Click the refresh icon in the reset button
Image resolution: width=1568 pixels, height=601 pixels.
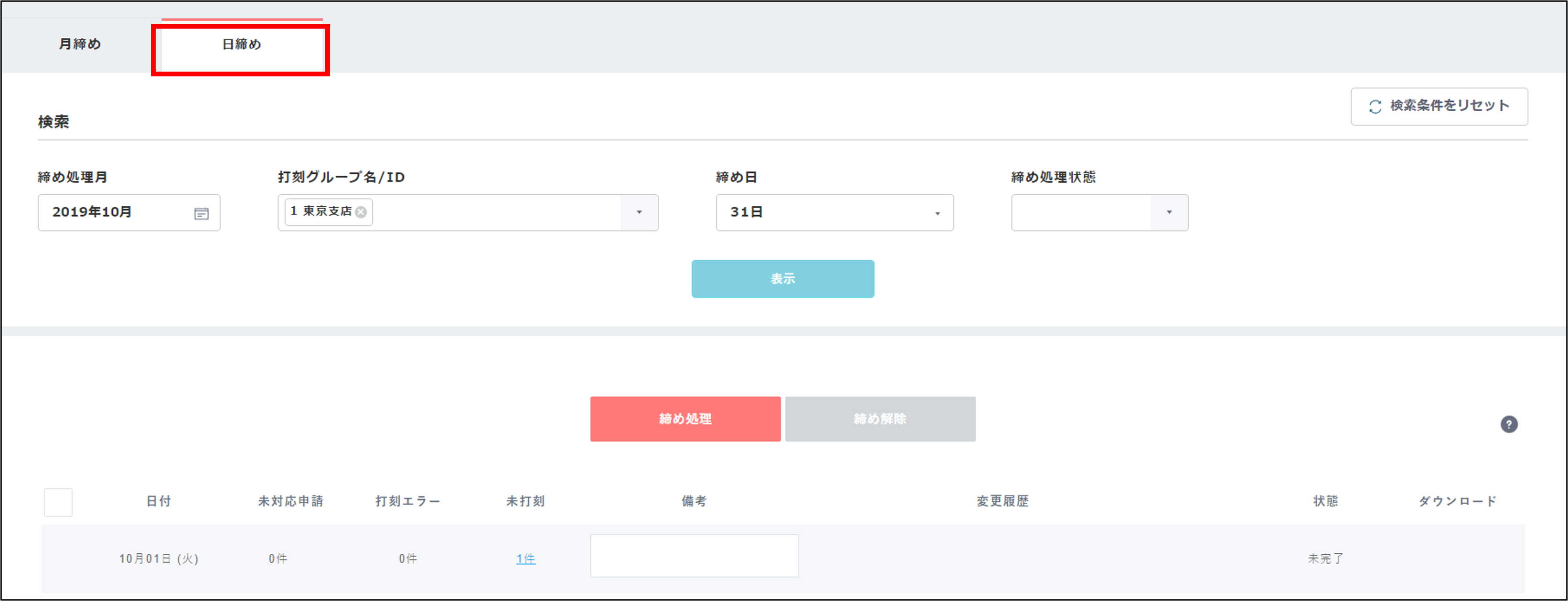point(1375,106)
